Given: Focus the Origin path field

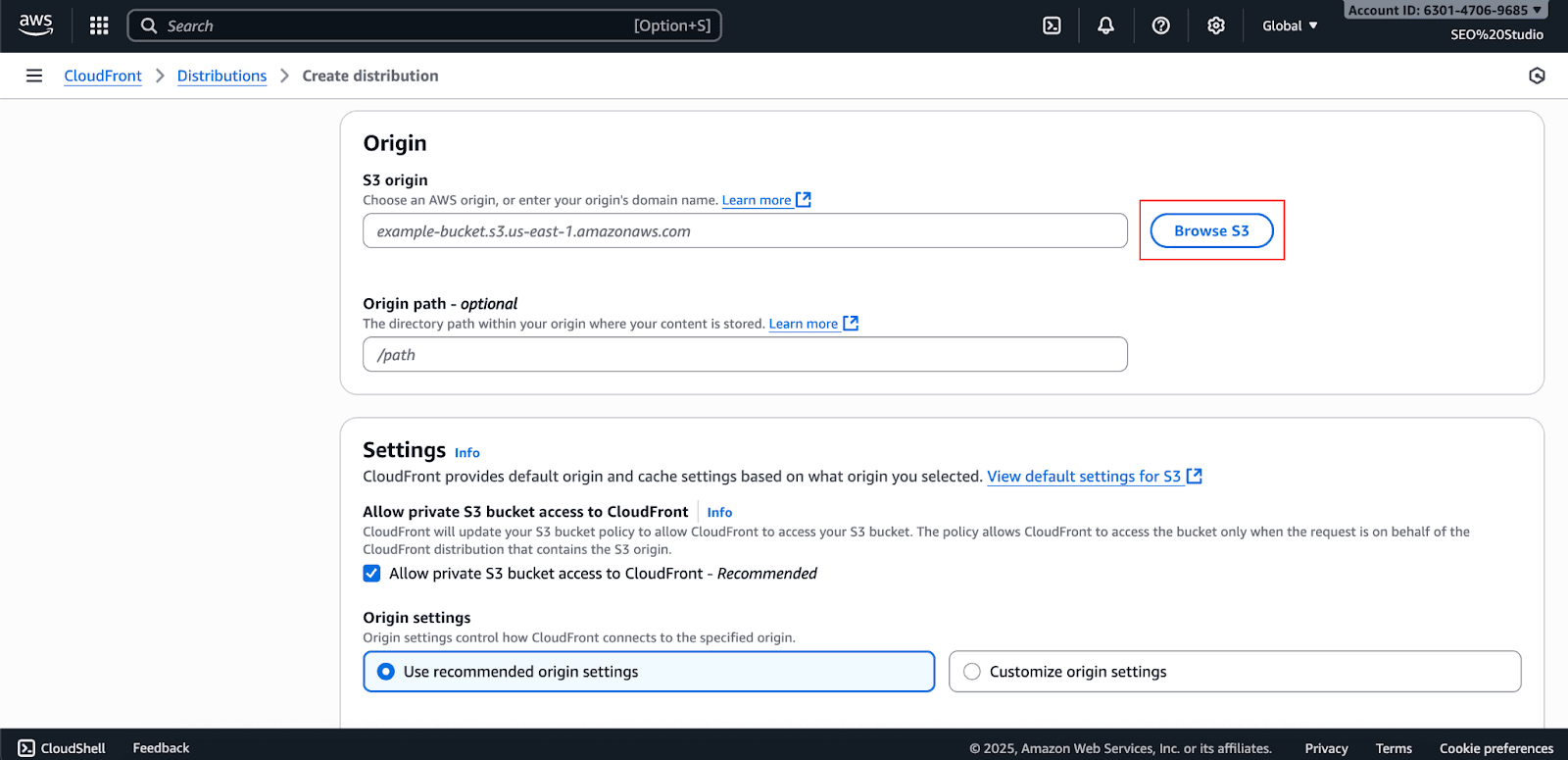Looking at the screenshot, I should click(745, 354).
